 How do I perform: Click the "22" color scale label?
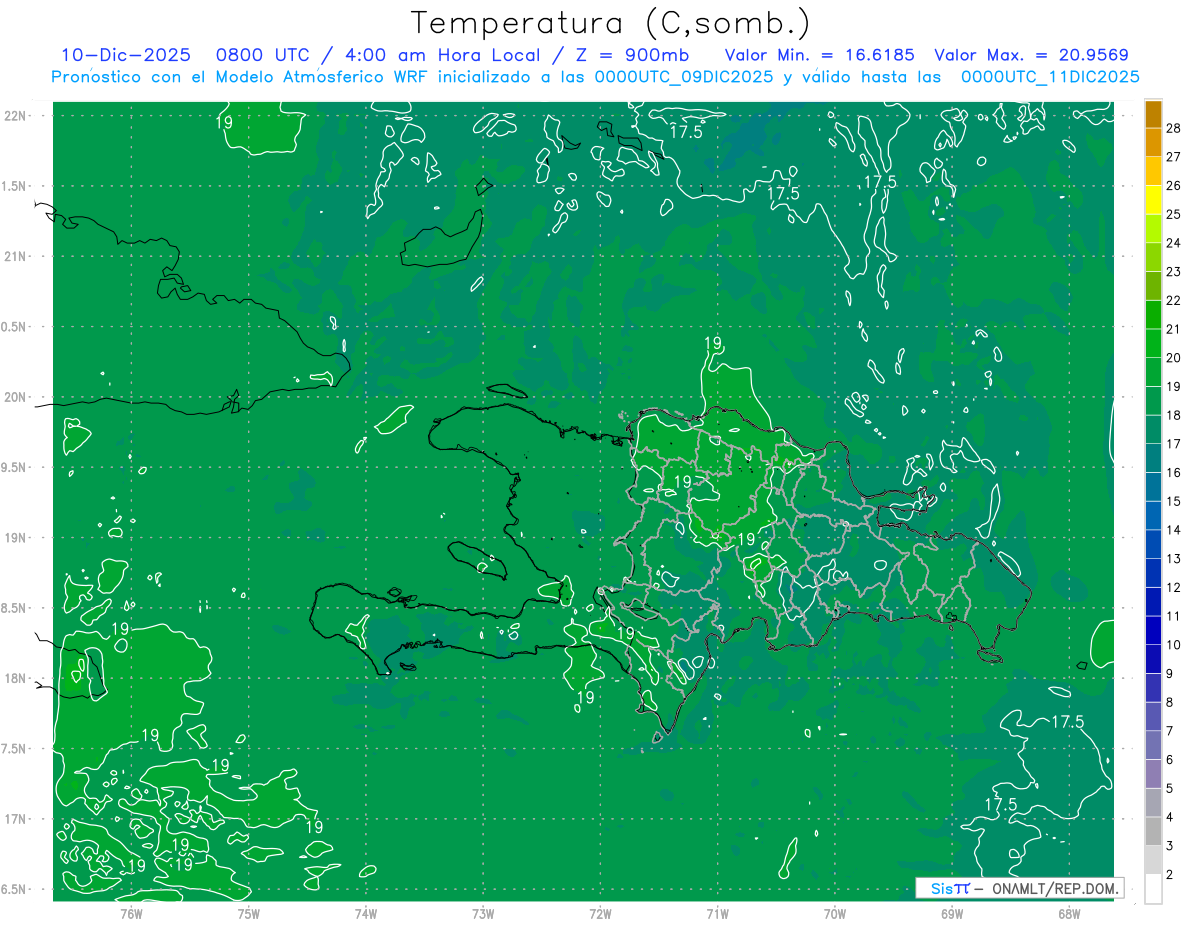1175,301
